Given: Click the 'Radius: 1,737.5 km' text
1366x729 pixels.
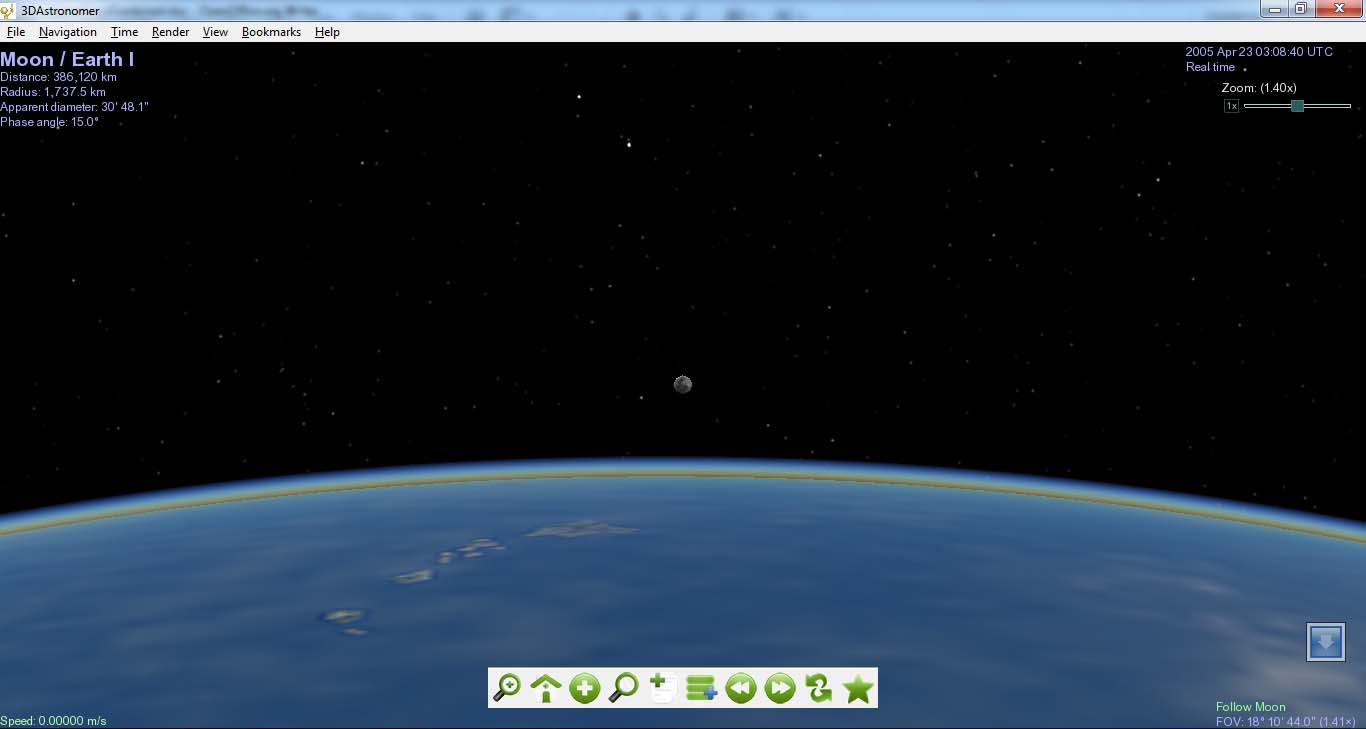Looking at the screenshot, I should [x=53, y=92].
